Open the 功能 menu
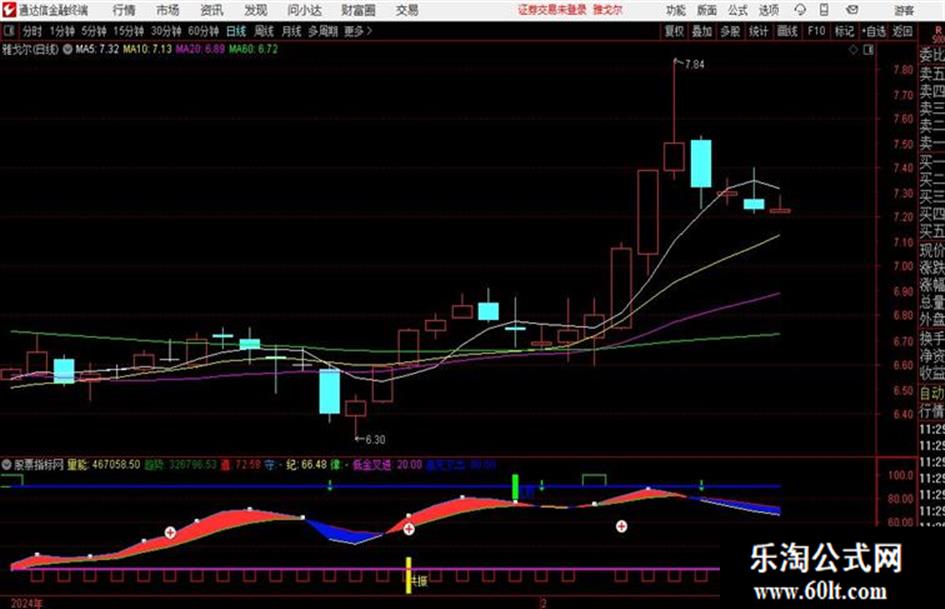The image size is (945, 609). click(675, 10)
